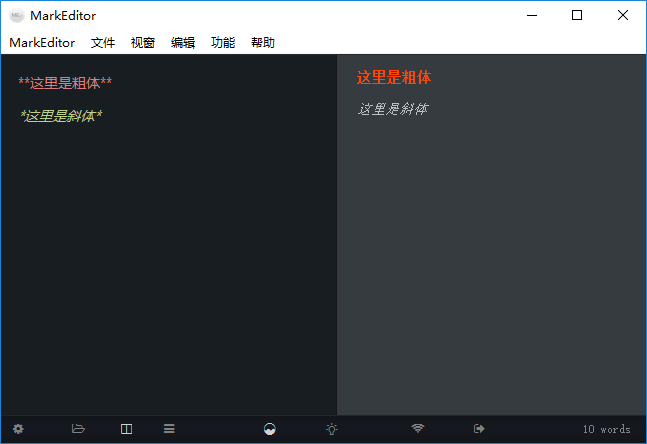
Task: Toggle split column view icon
Action: pos(126,429)
